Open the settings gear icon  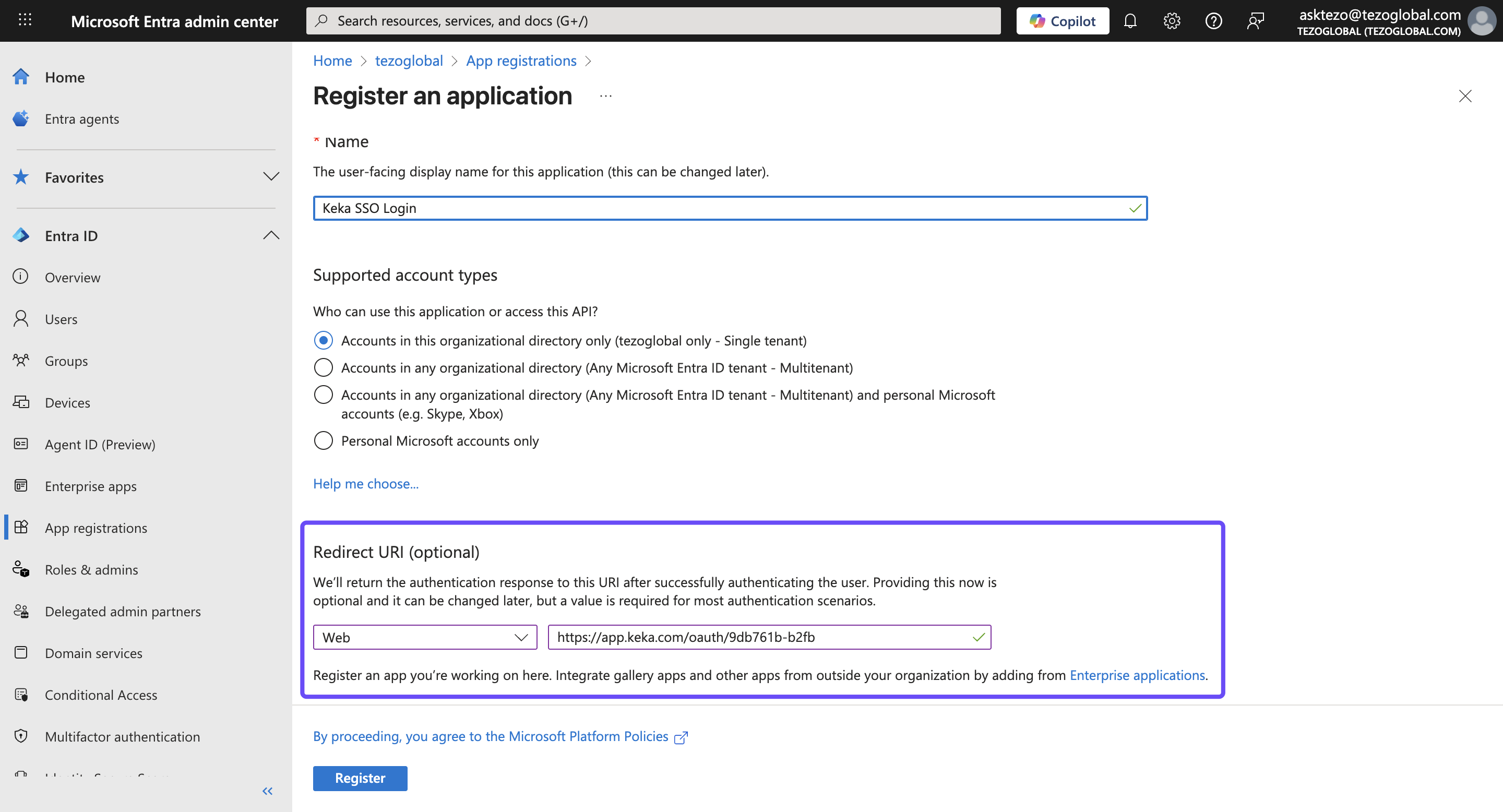pos(1172,21)
